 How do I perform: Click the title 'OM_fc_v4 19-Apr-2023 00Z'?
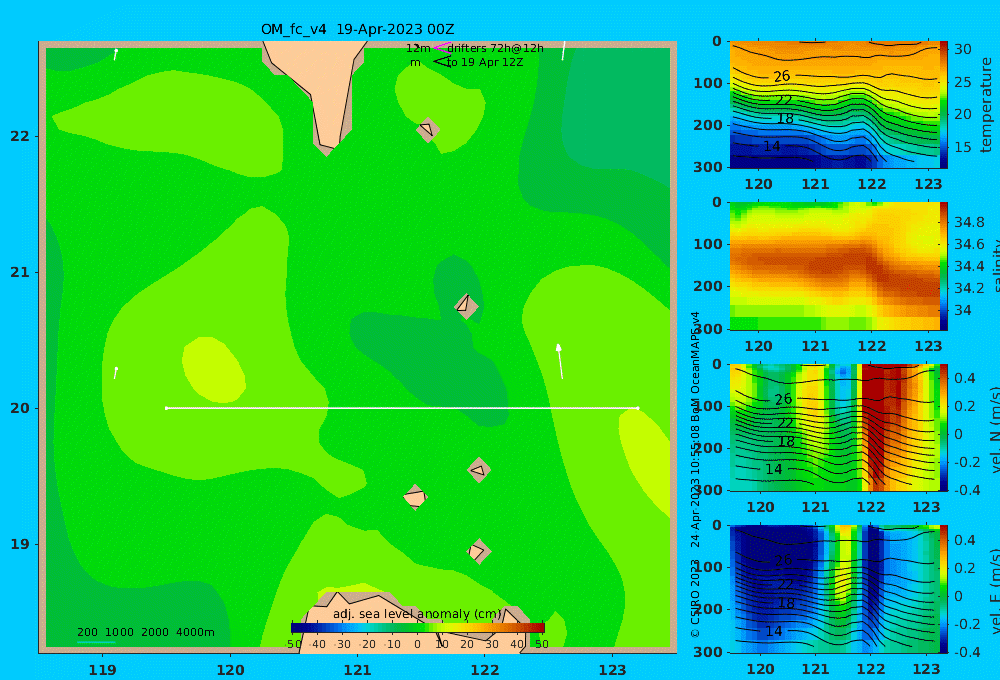click(x=357, y=29)
